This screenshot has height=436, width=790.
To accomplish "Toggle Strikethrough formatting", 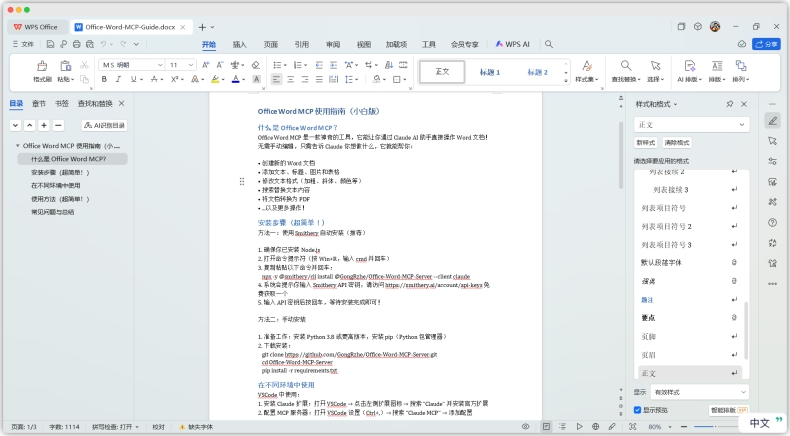I will [154, 79].
